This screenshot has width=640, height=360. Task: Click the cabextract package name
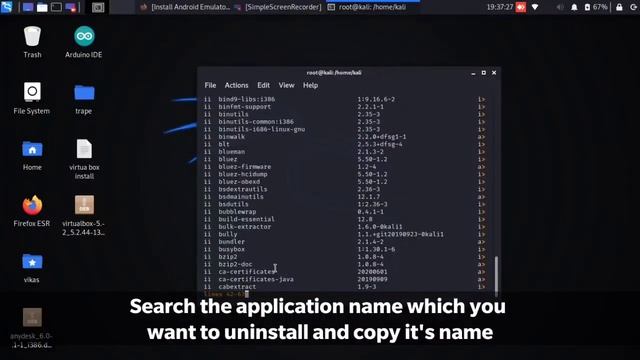point(237,287)
